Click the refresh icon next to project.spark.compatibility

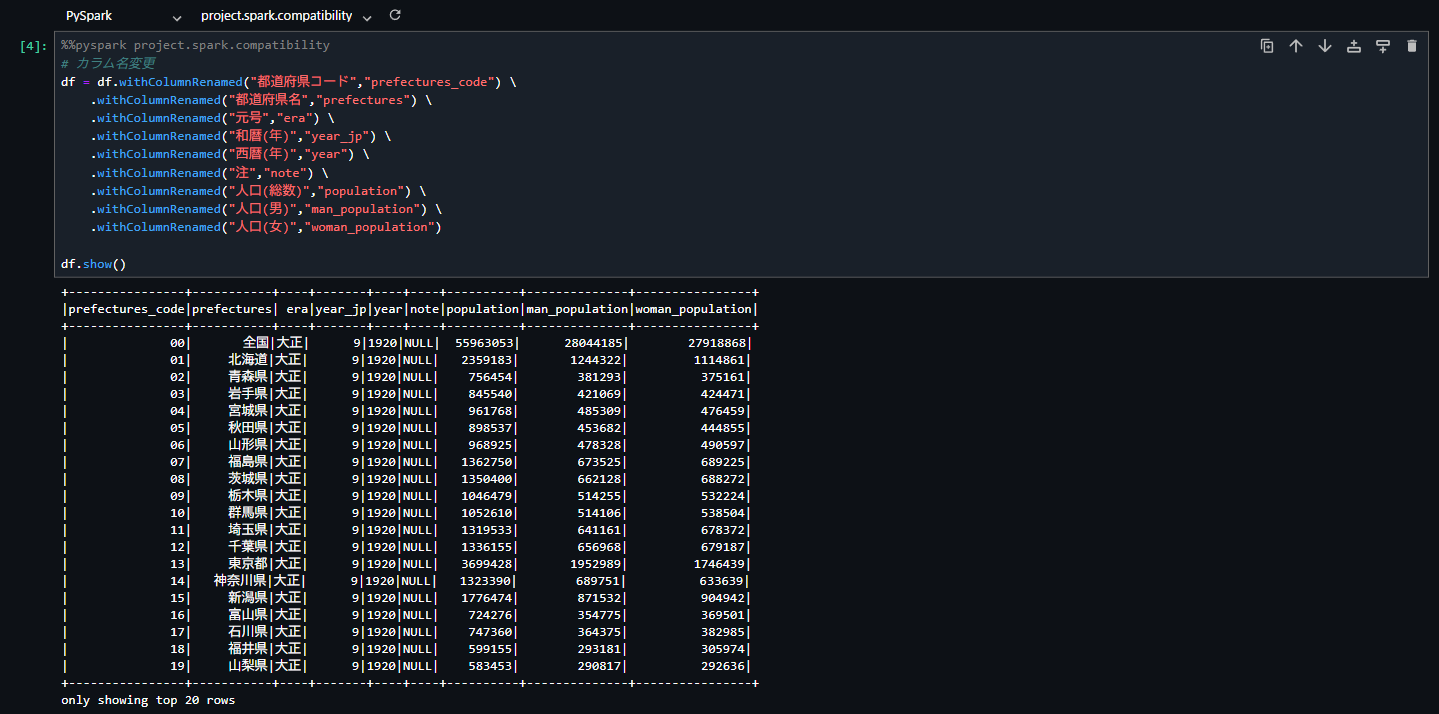tap(395, 16)
